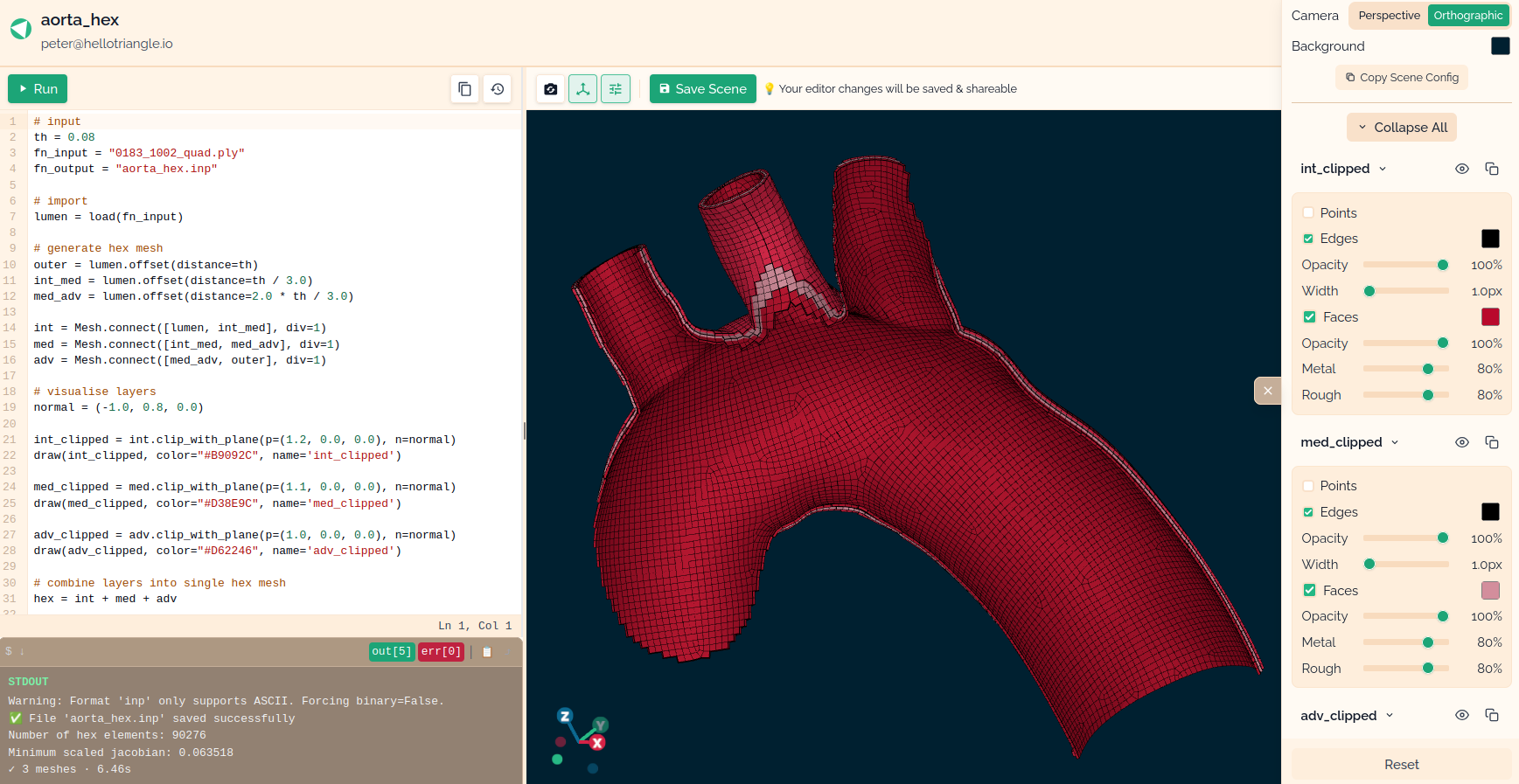Hide the int_clipped mesh with eye icon
This screenshot has width=1519, height=784.
pos(1461,169)
